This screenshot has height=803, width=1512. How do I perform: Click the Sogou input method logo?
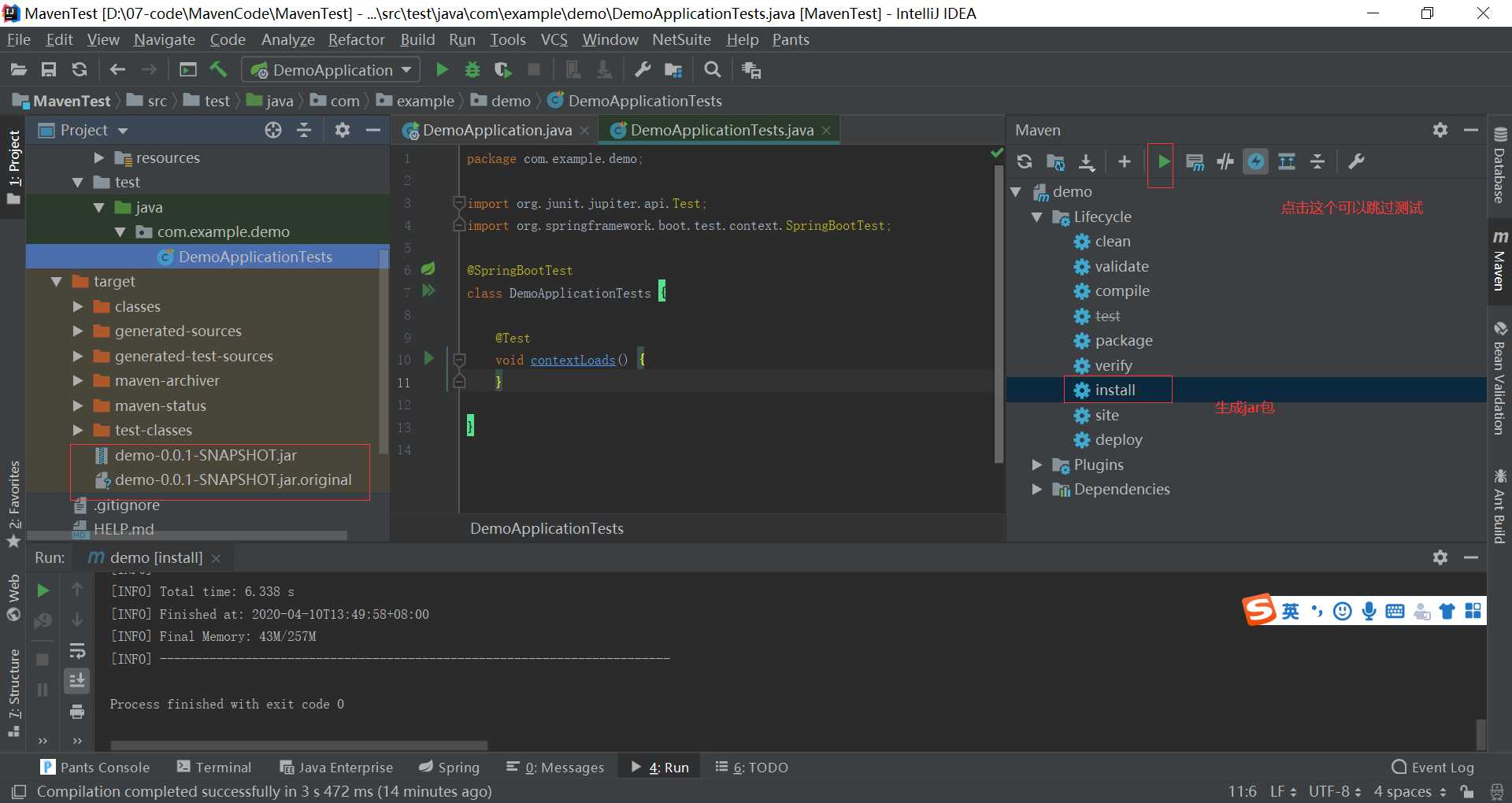tap(1258, 610)
